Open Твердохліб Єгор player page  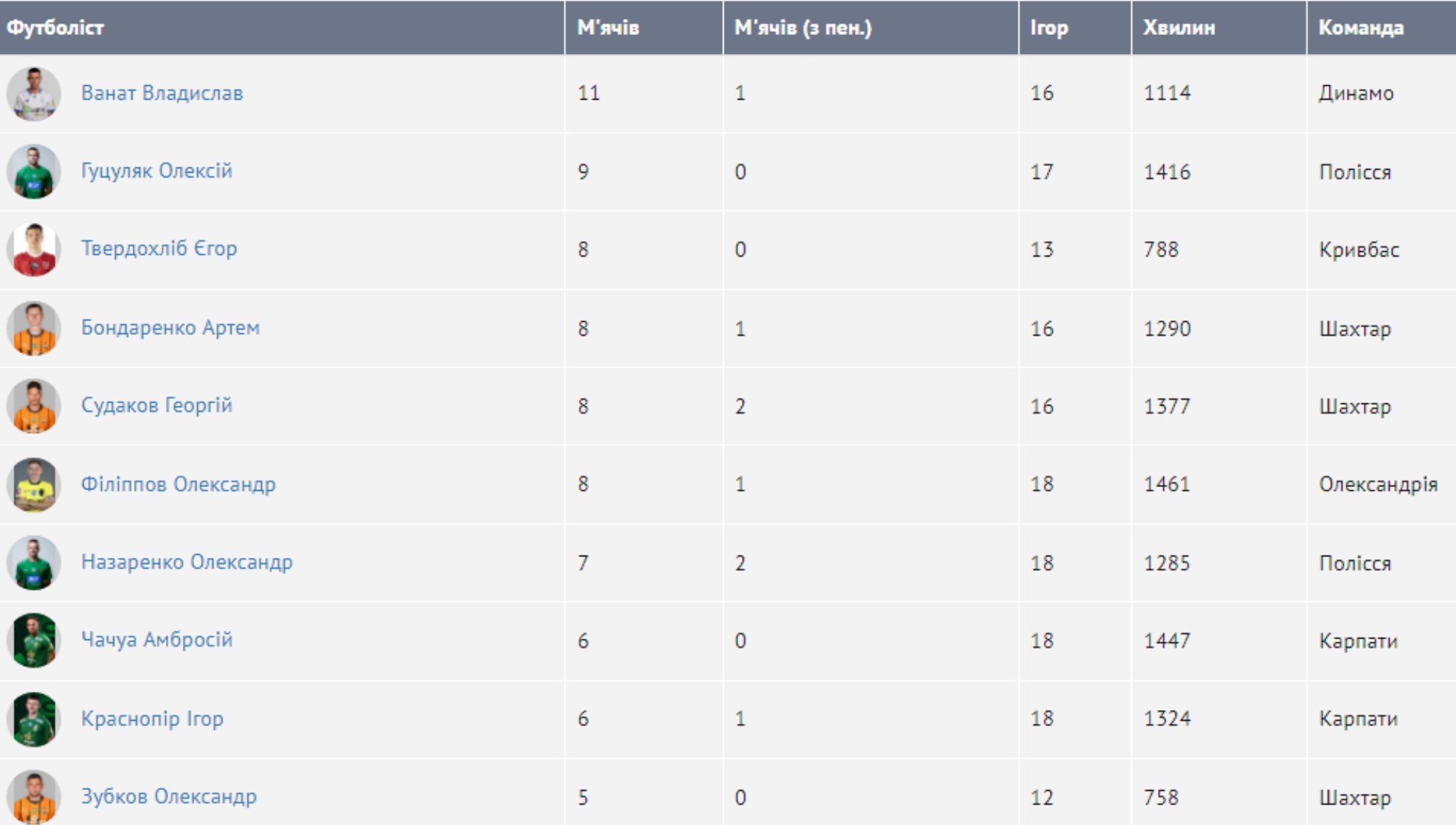pos(159,249)
